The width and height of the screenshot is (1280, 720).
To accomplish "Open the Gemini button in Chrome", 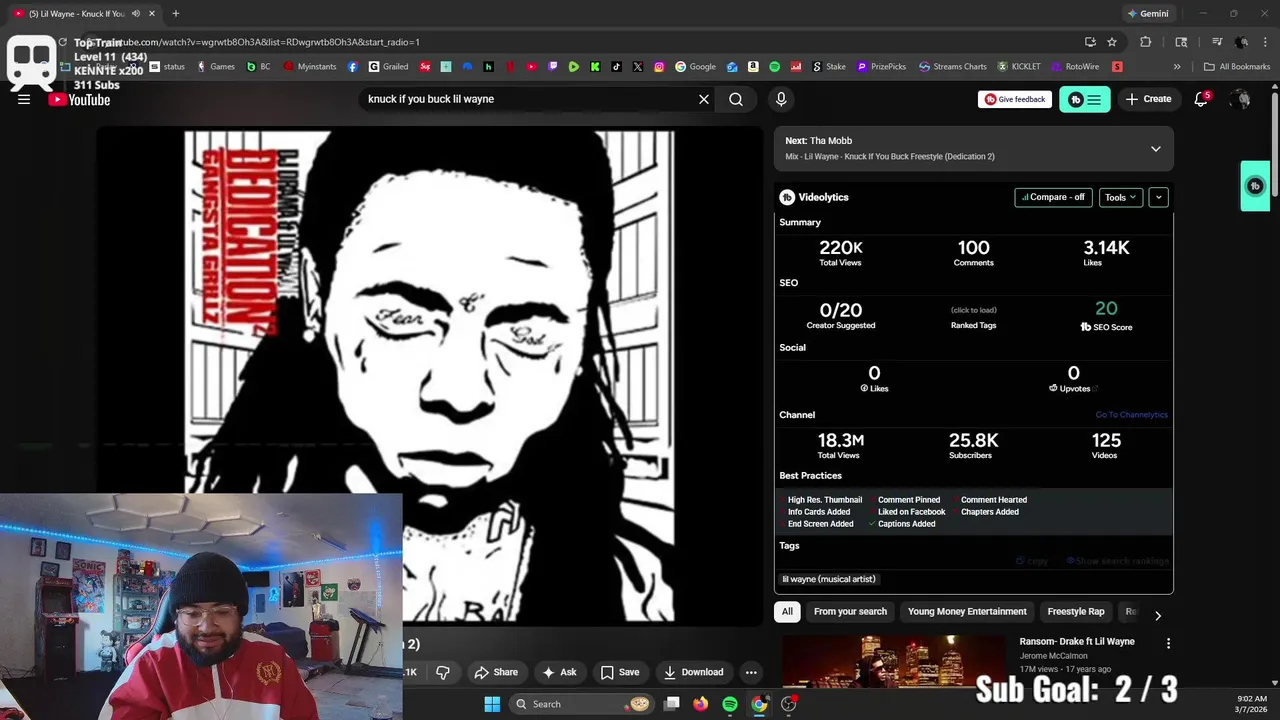I will point(1148,14).
